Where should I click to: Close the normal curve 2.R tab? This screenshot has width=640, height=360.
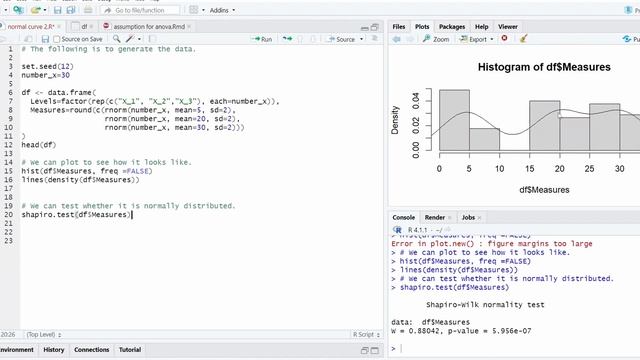click(x=59, y=27)
